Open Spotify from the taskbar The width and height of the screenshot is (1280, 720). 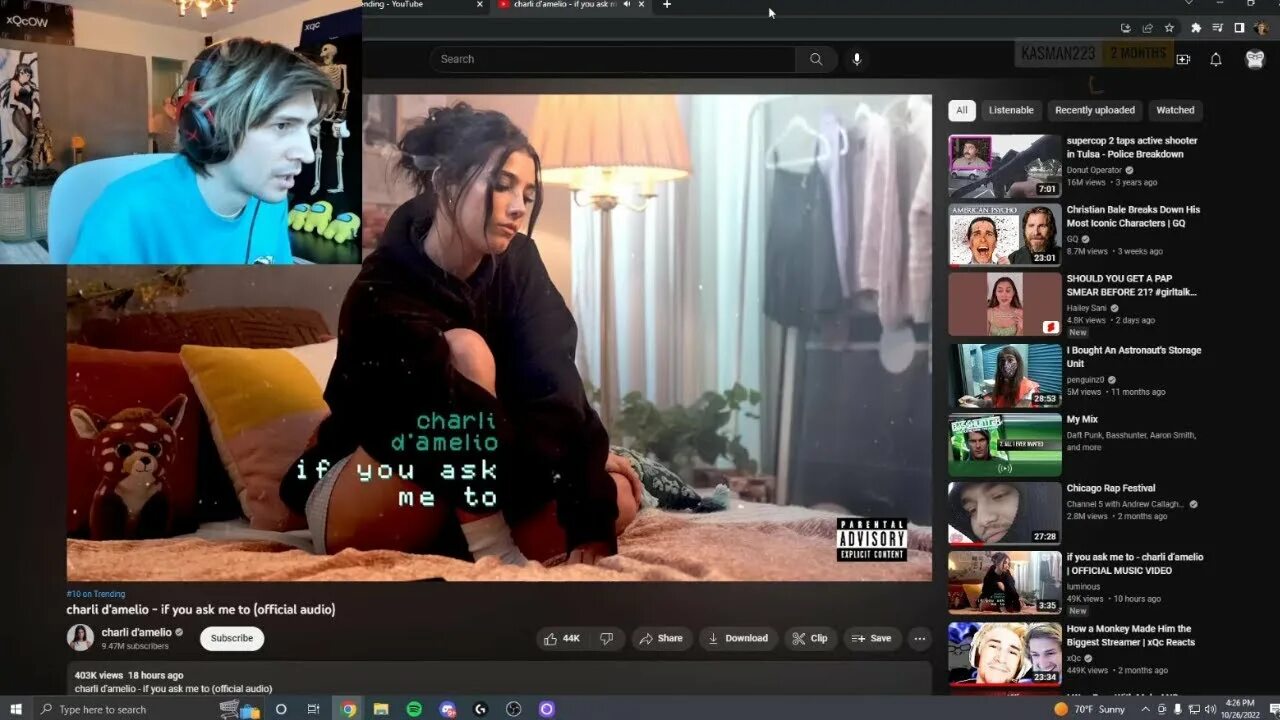click(414, 709)
